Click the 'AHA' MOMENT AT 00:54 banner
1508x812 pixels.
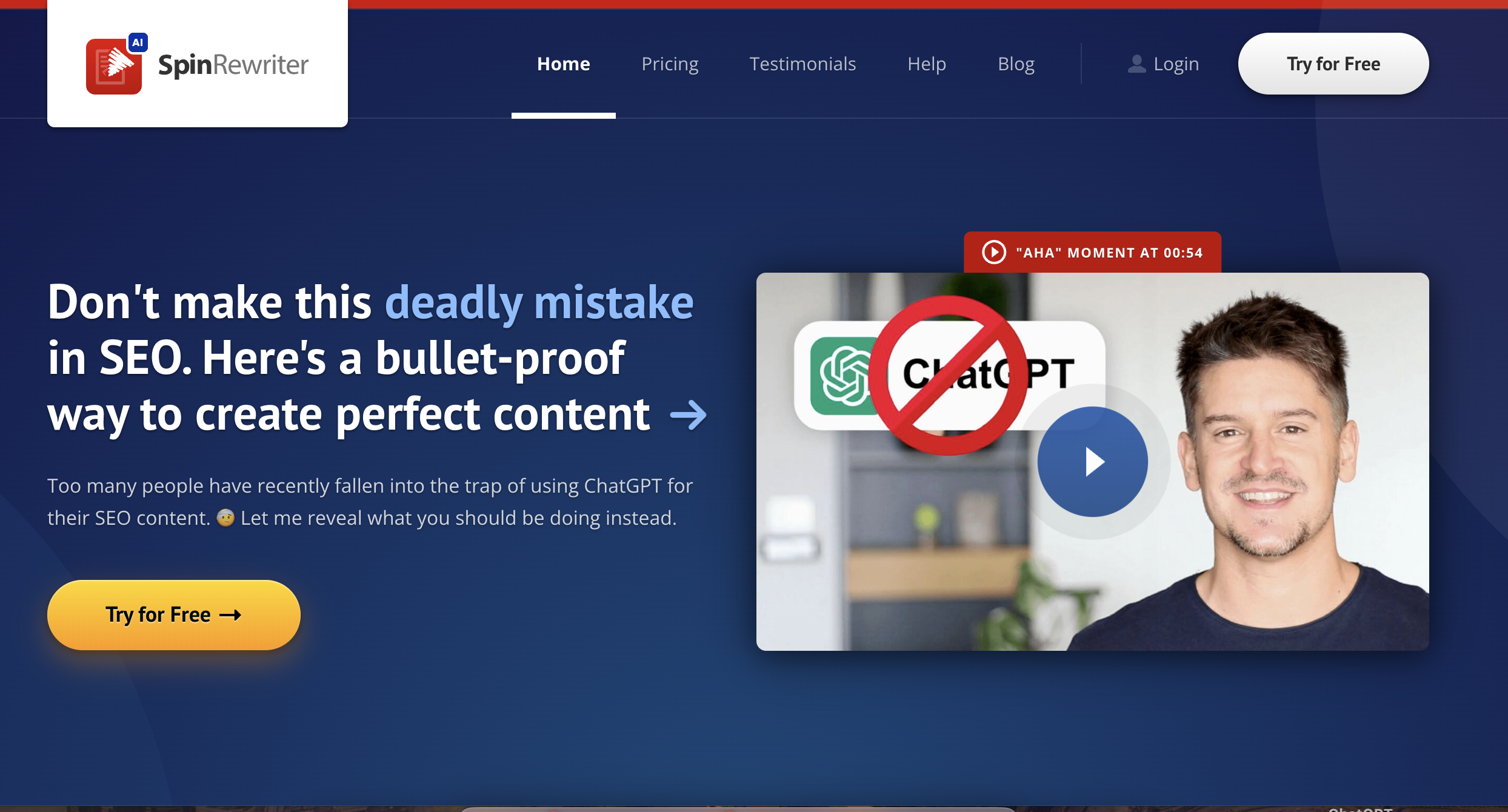tap(1091, 253)
